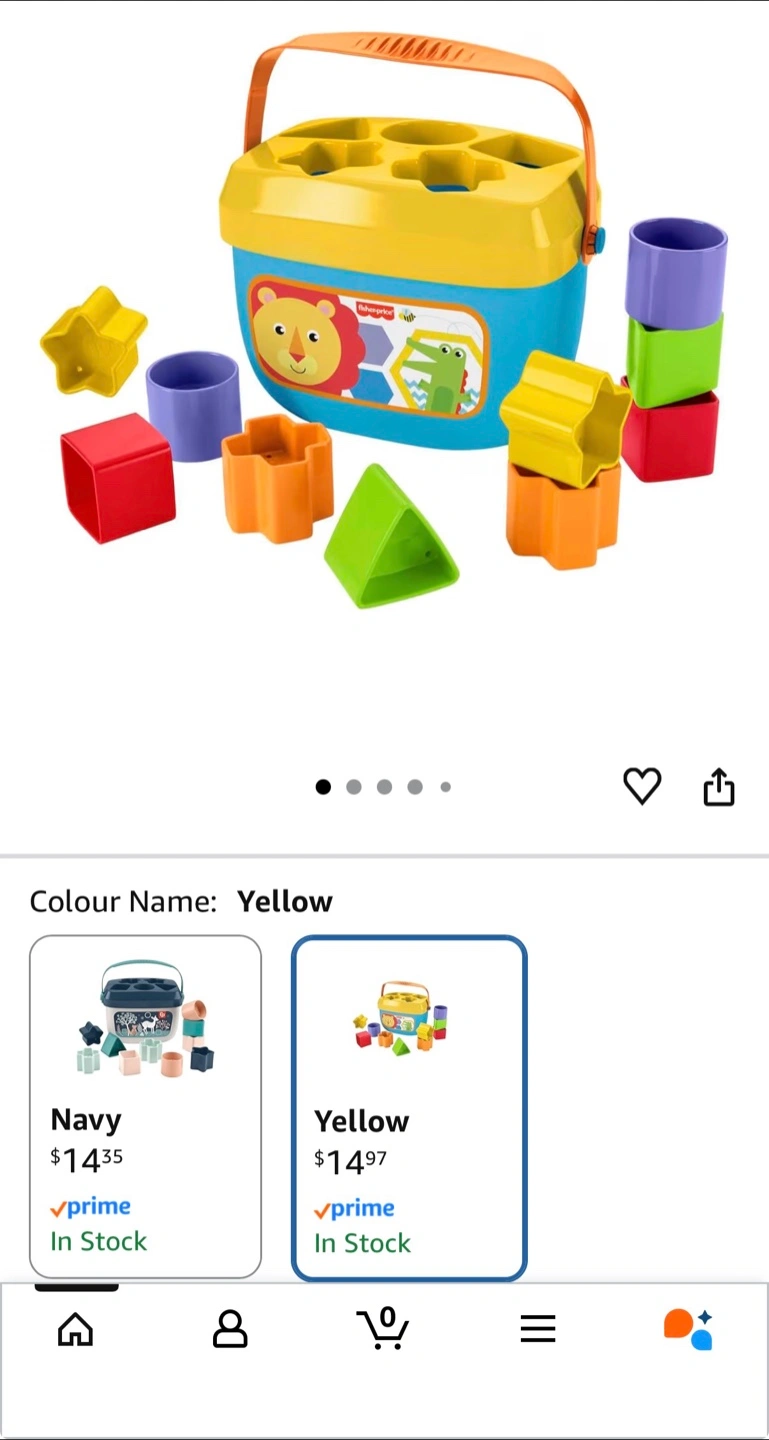The width and height of the screenshot is (769, 1440).
Task: Go to the third image dot
Action: [x=384, y=787]
